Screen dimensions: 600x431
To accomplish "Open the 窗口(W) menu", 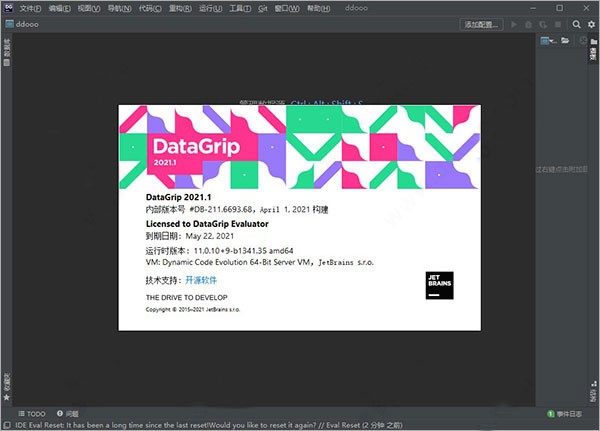I will [x=287, y=8].
